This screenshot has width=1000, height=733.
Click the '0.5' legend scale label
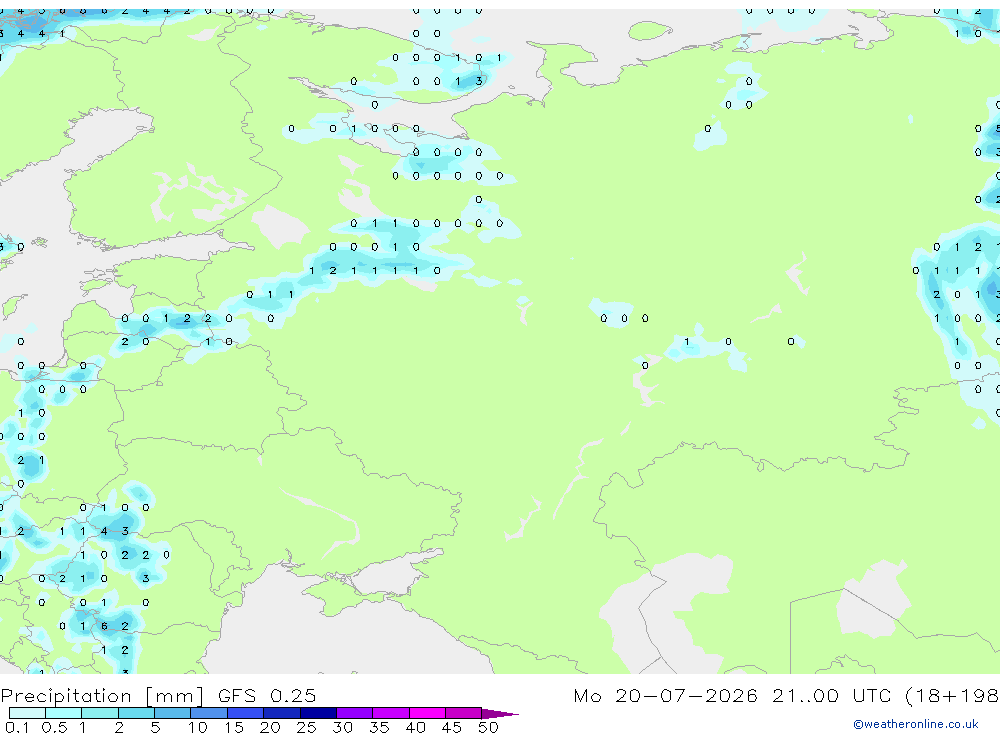coord(54,727)
